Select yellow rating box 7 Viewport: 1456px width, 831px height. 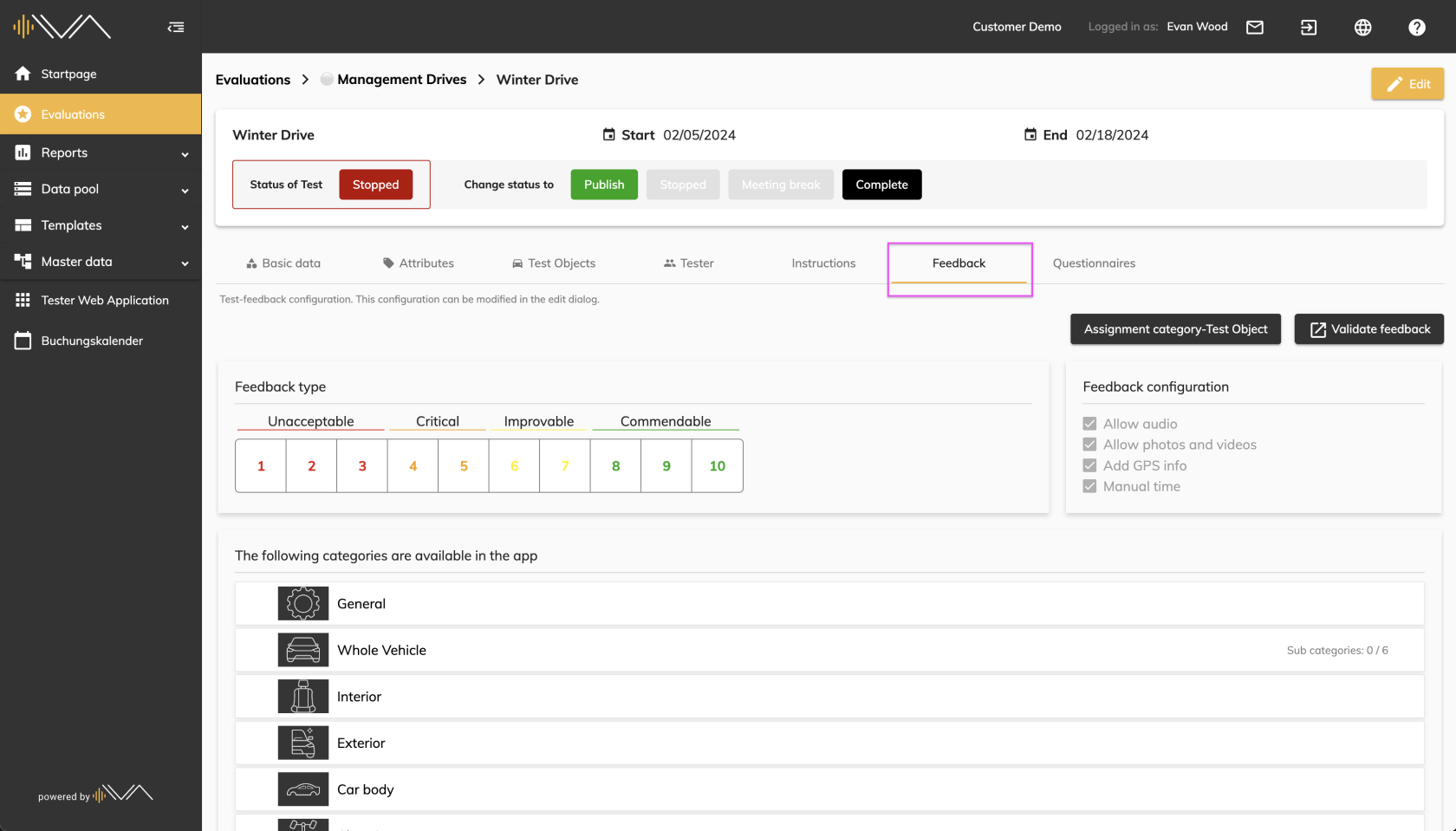565,466
